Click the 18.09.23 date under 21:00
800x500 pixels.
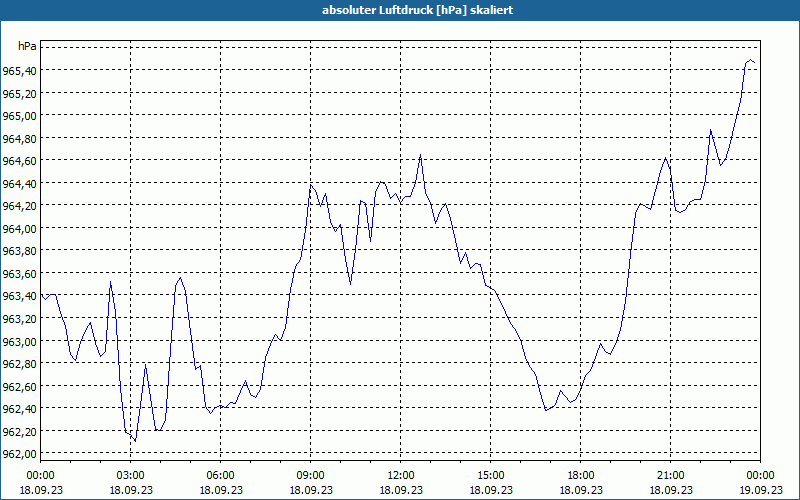tap(670, 490)
